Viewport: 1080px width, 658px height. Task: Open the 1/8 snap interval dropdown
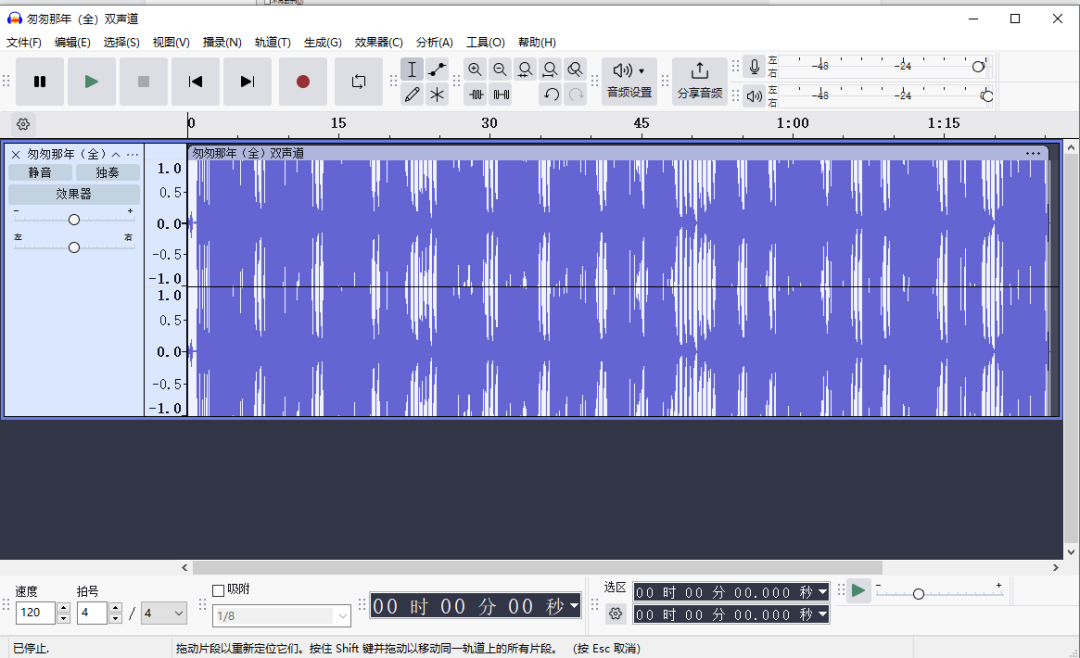pyautogui.click(x=281, y=615)
